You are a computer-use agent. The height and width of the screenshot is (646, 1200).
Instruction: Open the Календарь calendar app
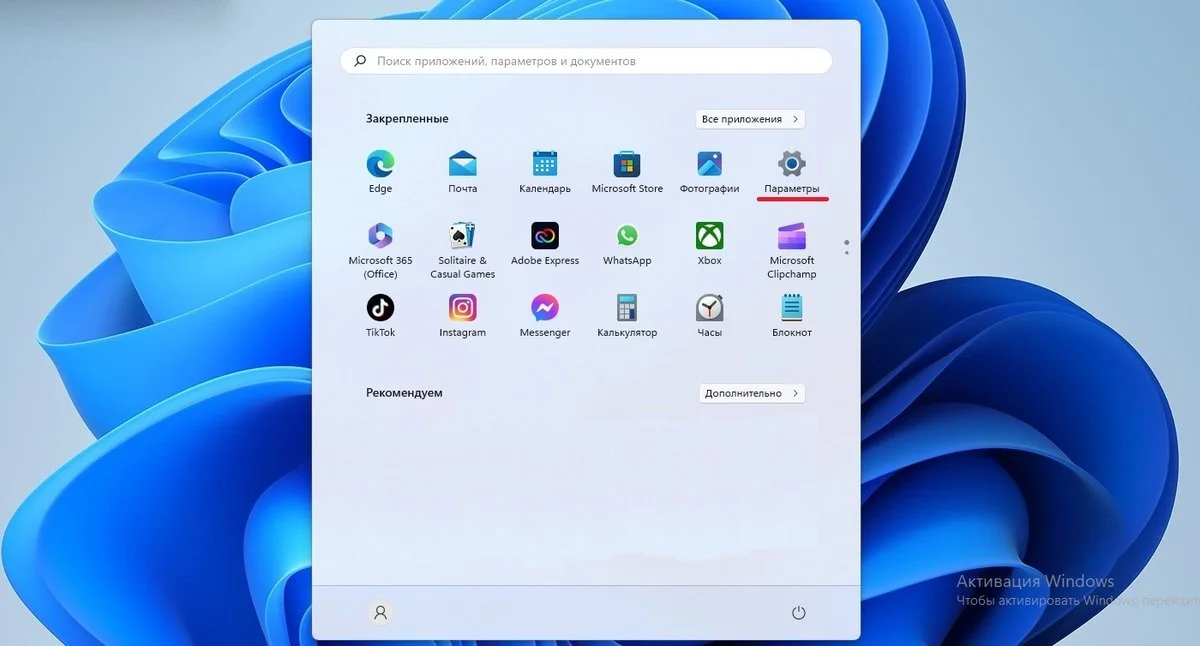[545, 171]
